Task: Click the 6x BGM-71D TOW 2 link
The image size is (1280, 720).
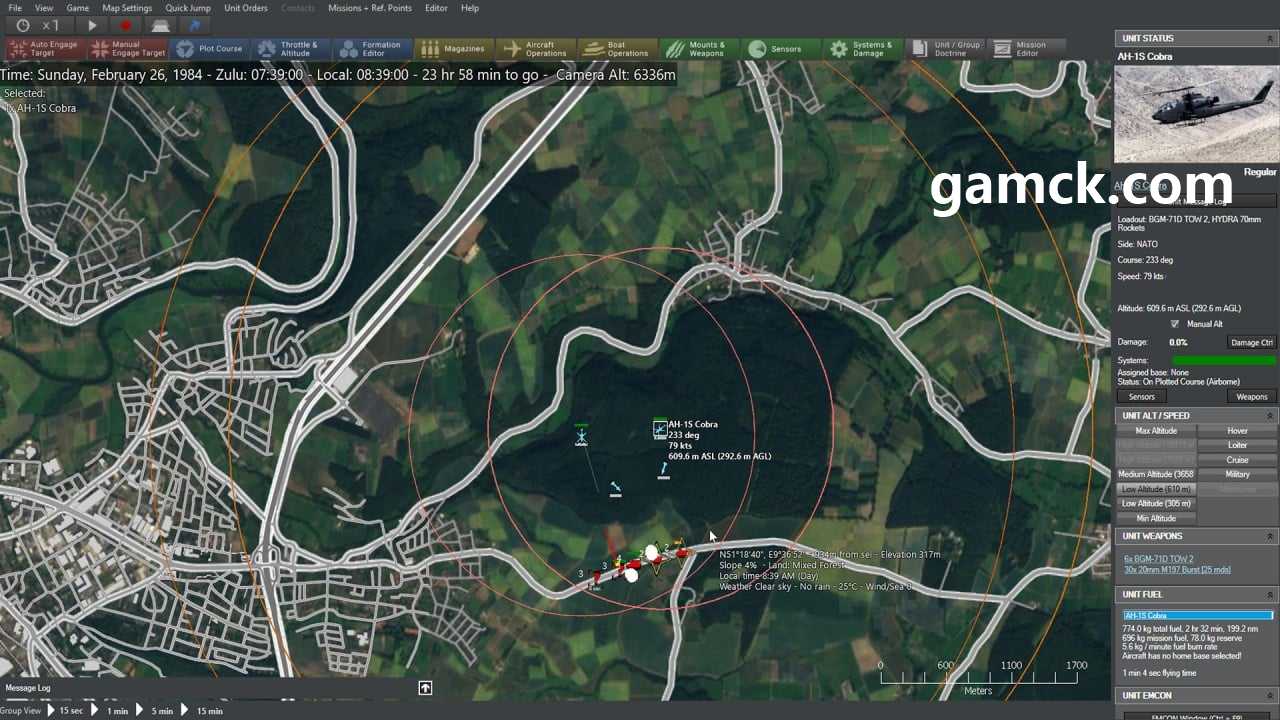Action: pyautogui.click(x=1158, y=559)
